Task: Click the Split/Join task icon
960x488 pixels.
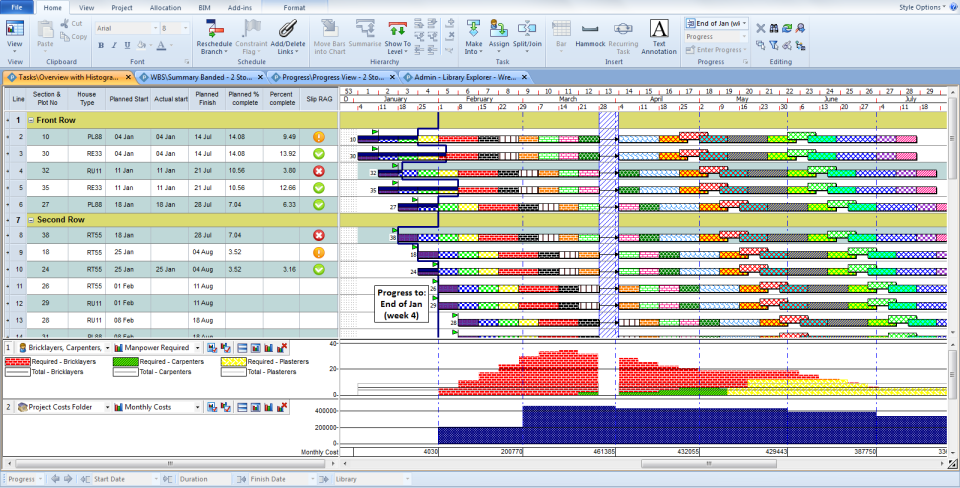Action: coord(529,30)
